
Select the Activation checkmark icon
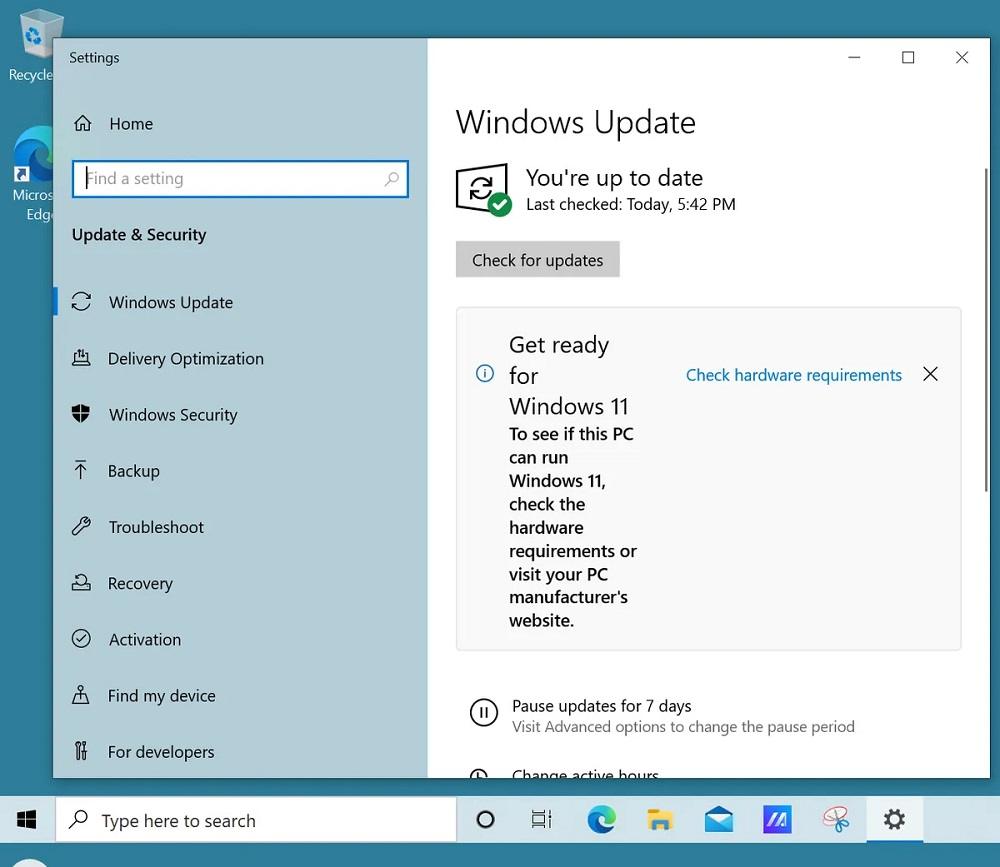click(82, 640)
